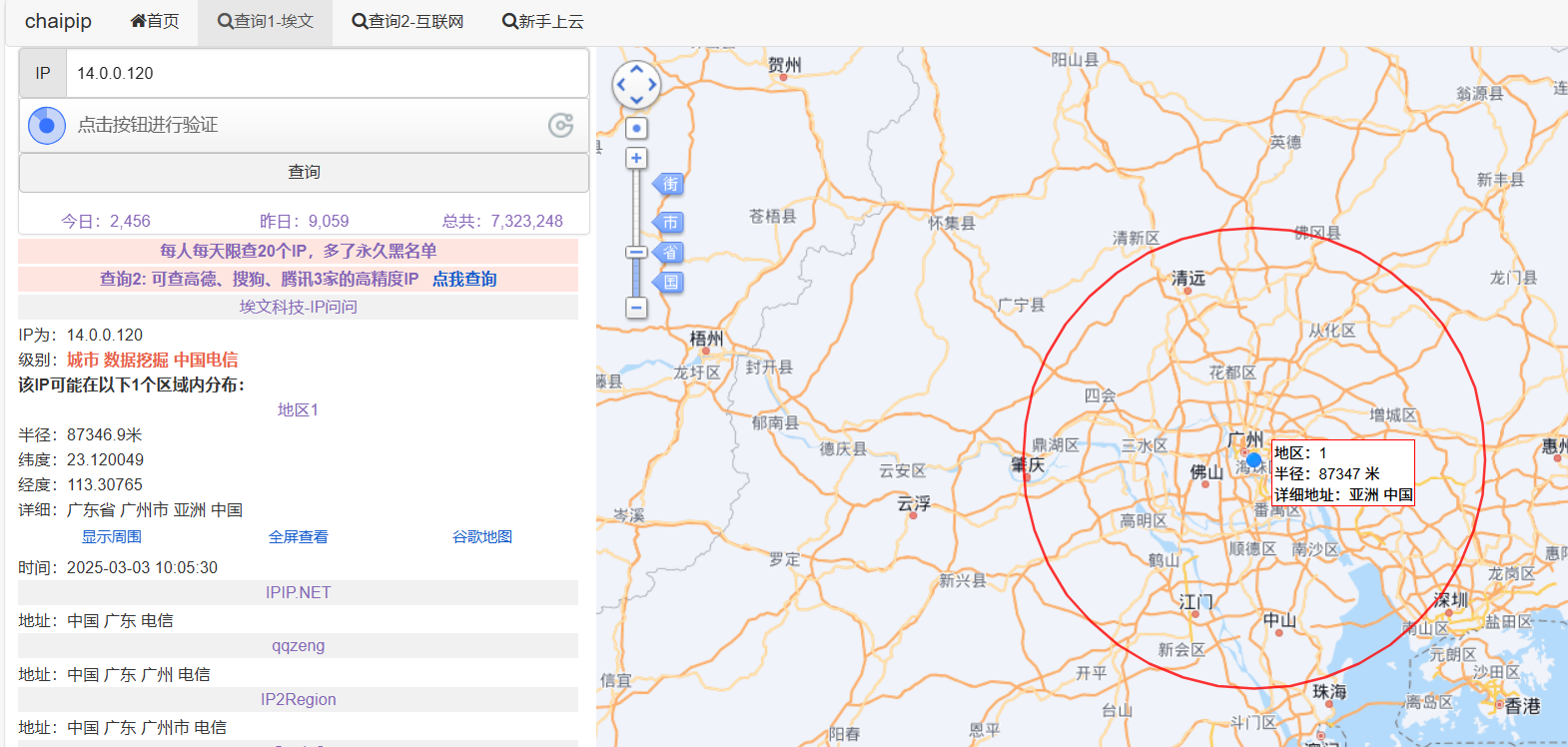
Task: Click the 点击按钮进行验证 captcha bar
Action: pyautogui.click(x=304, y=125)
